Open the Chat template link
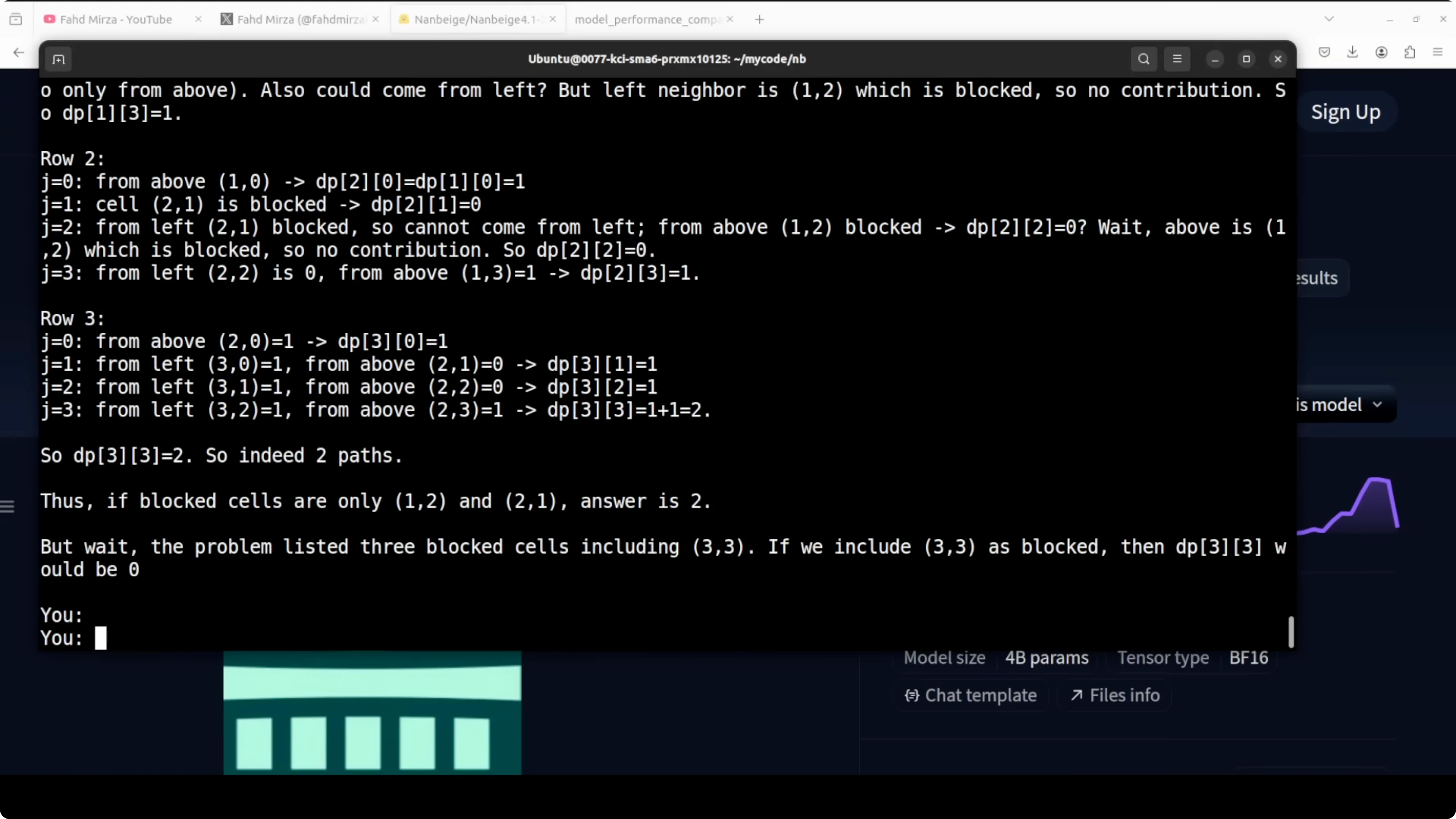 [x=971, y=695]
